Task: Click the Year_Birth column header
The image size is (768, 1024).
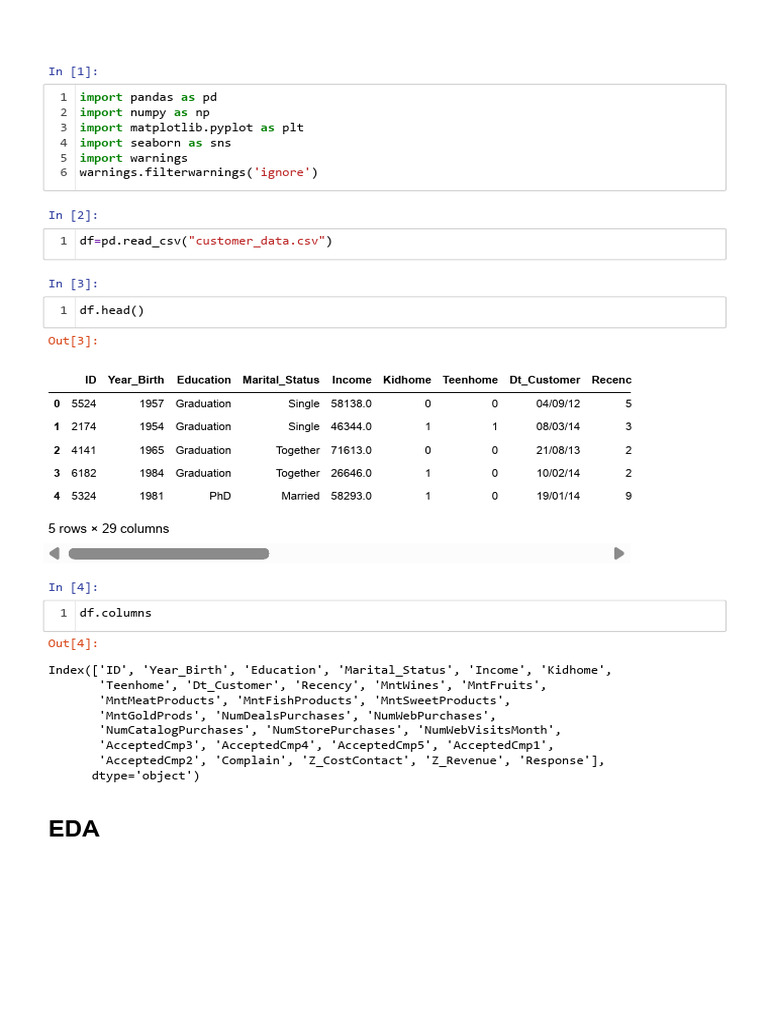Action: click(x=136, y=380)
